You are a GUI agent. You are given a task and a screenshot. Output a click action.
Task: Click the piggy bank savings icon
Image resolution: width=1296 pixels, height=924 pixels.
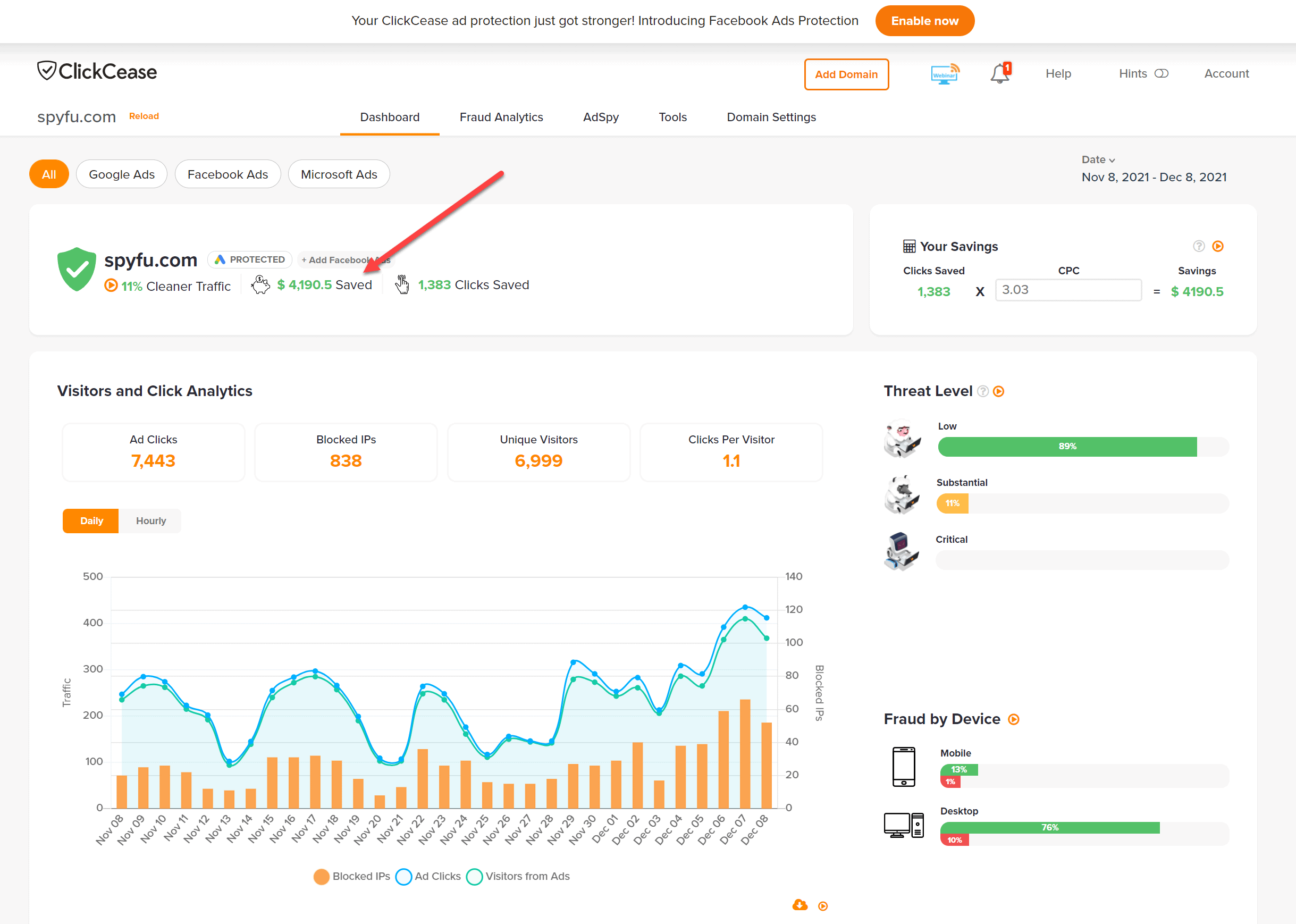[260, 285]
